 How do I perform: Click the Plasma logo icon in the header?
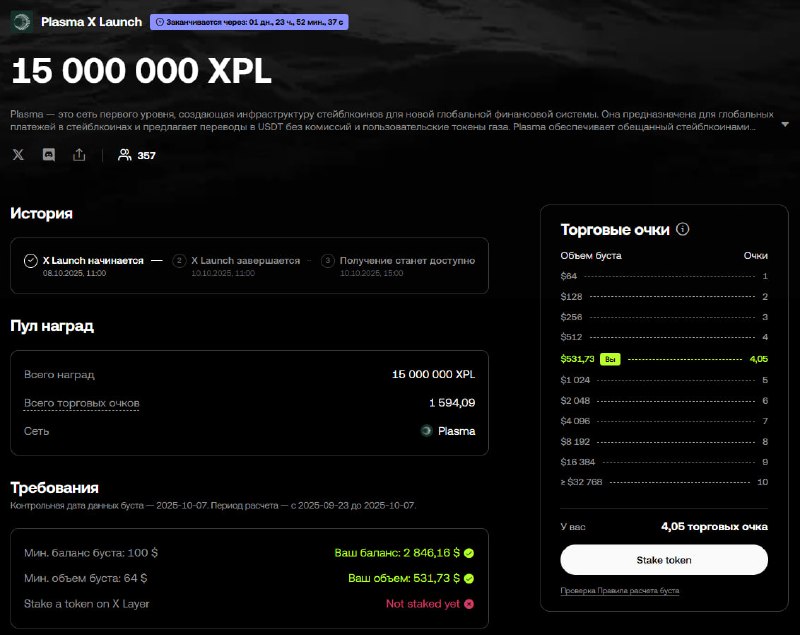coord(21,21)
